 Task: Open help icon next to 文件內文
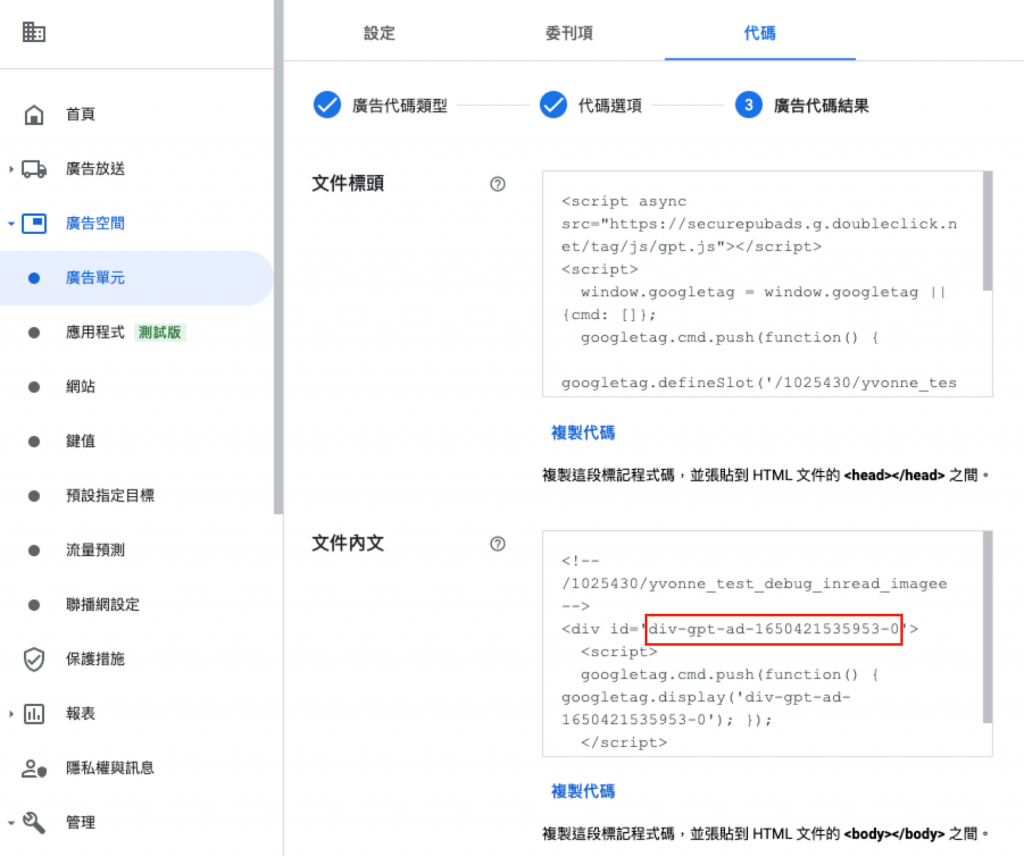click(498, 544)
